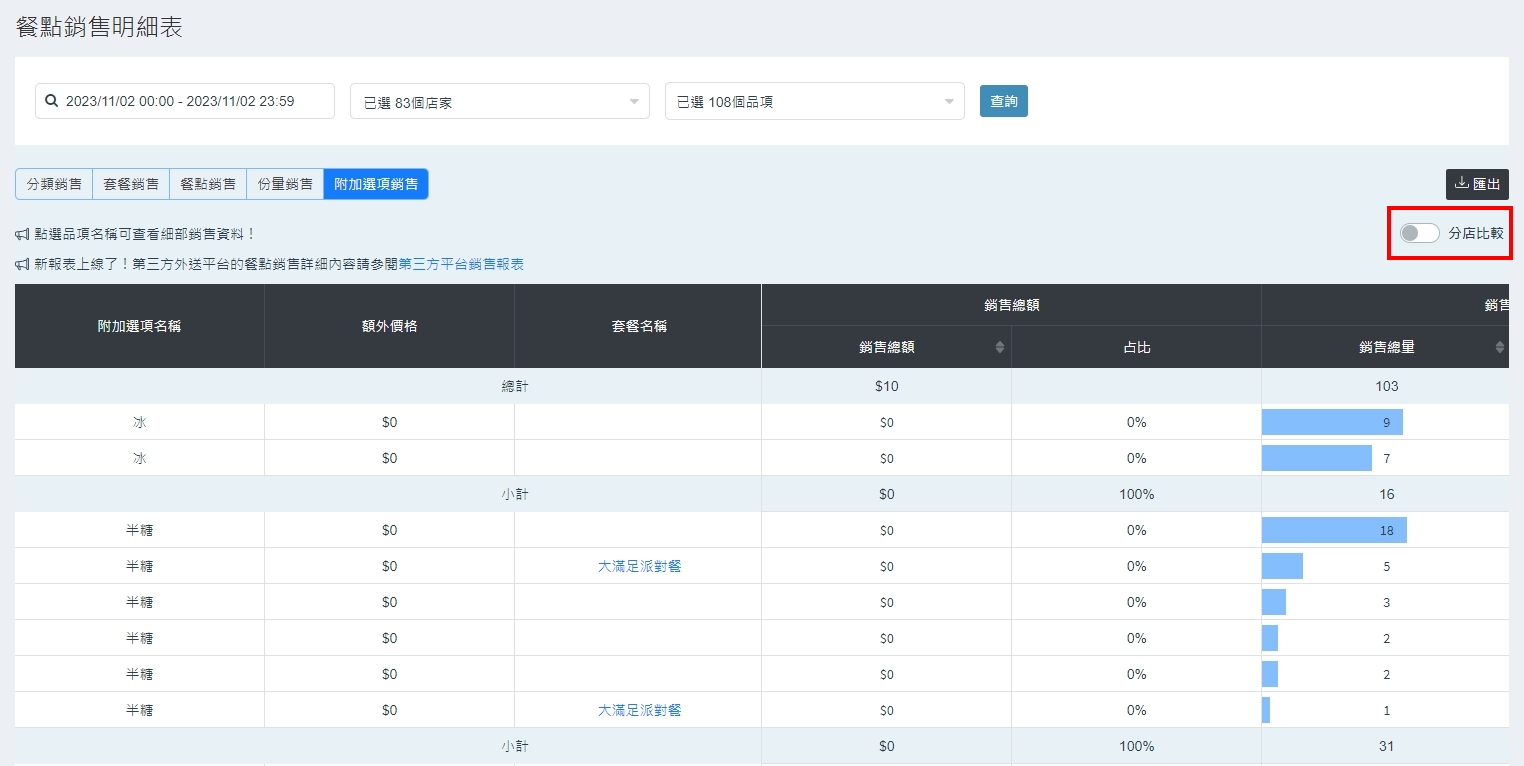Sort by 銷售總額 column arrows
The height and width of the screenshot is (766, 1524).
[999, 347]
